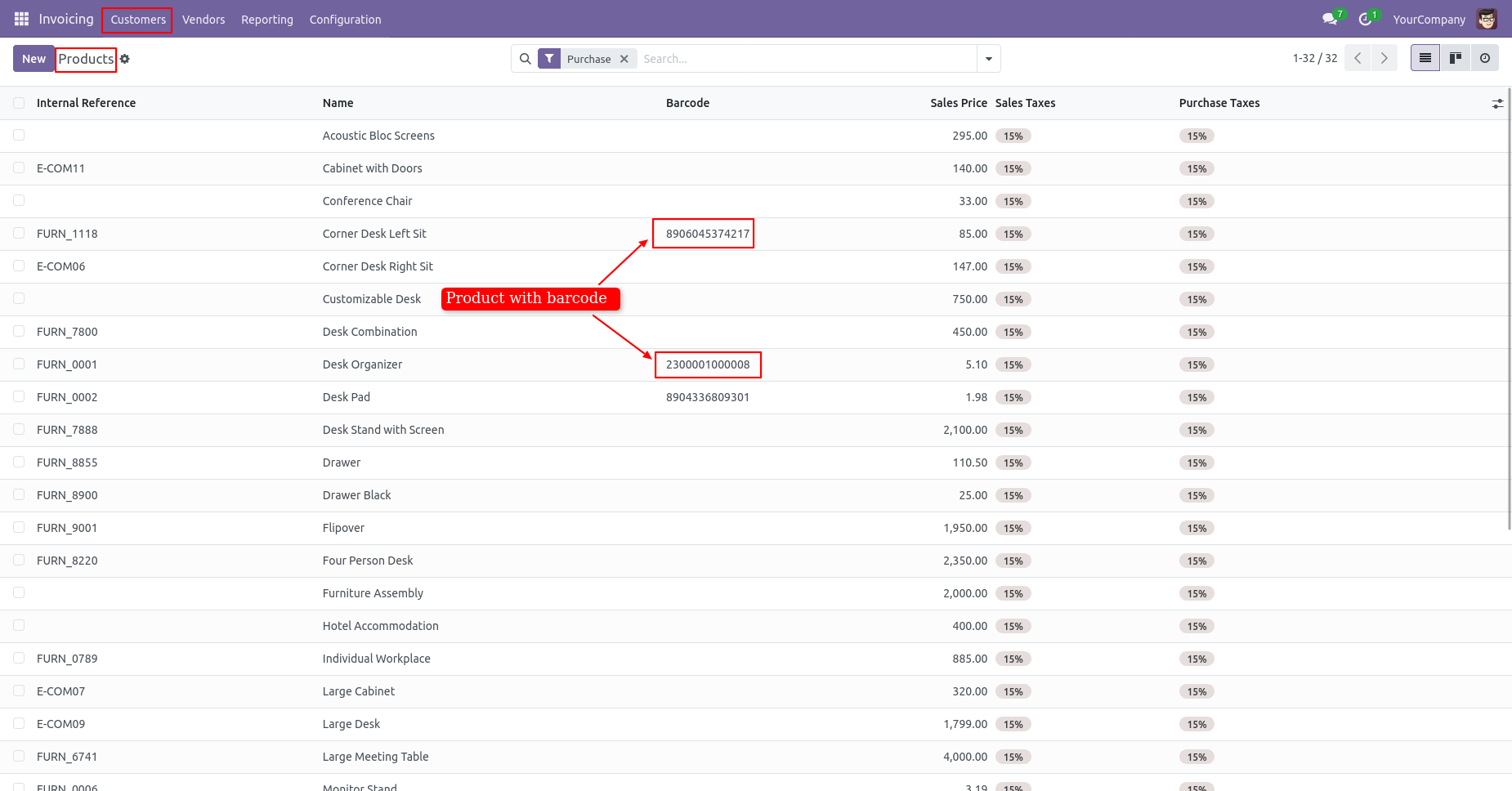This screenshot has height=791, width=1512.
Task: Click reference E-COM07
Action: click(60, 691)
